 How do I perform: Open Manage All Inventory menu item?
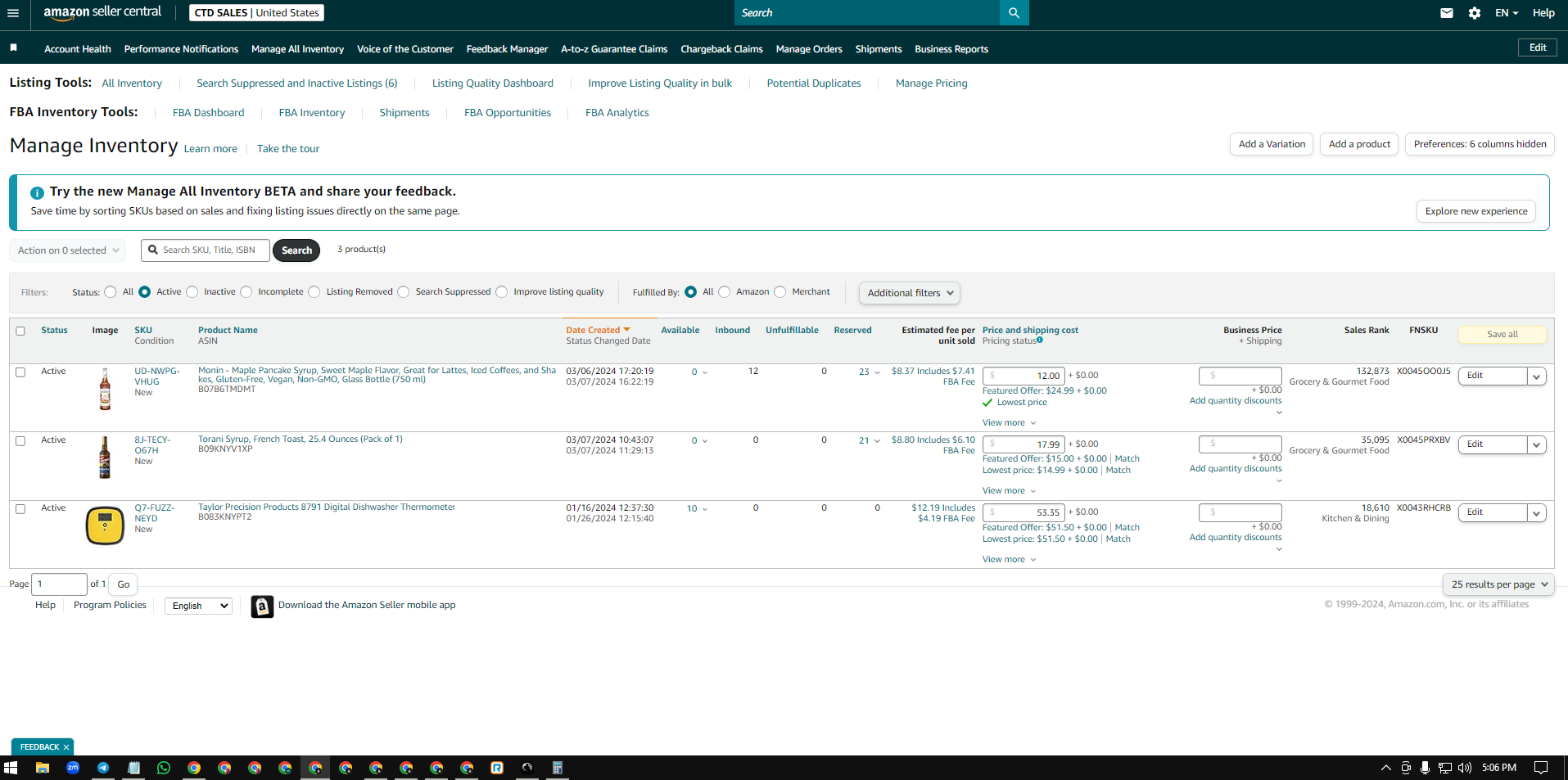click(298, 49)
